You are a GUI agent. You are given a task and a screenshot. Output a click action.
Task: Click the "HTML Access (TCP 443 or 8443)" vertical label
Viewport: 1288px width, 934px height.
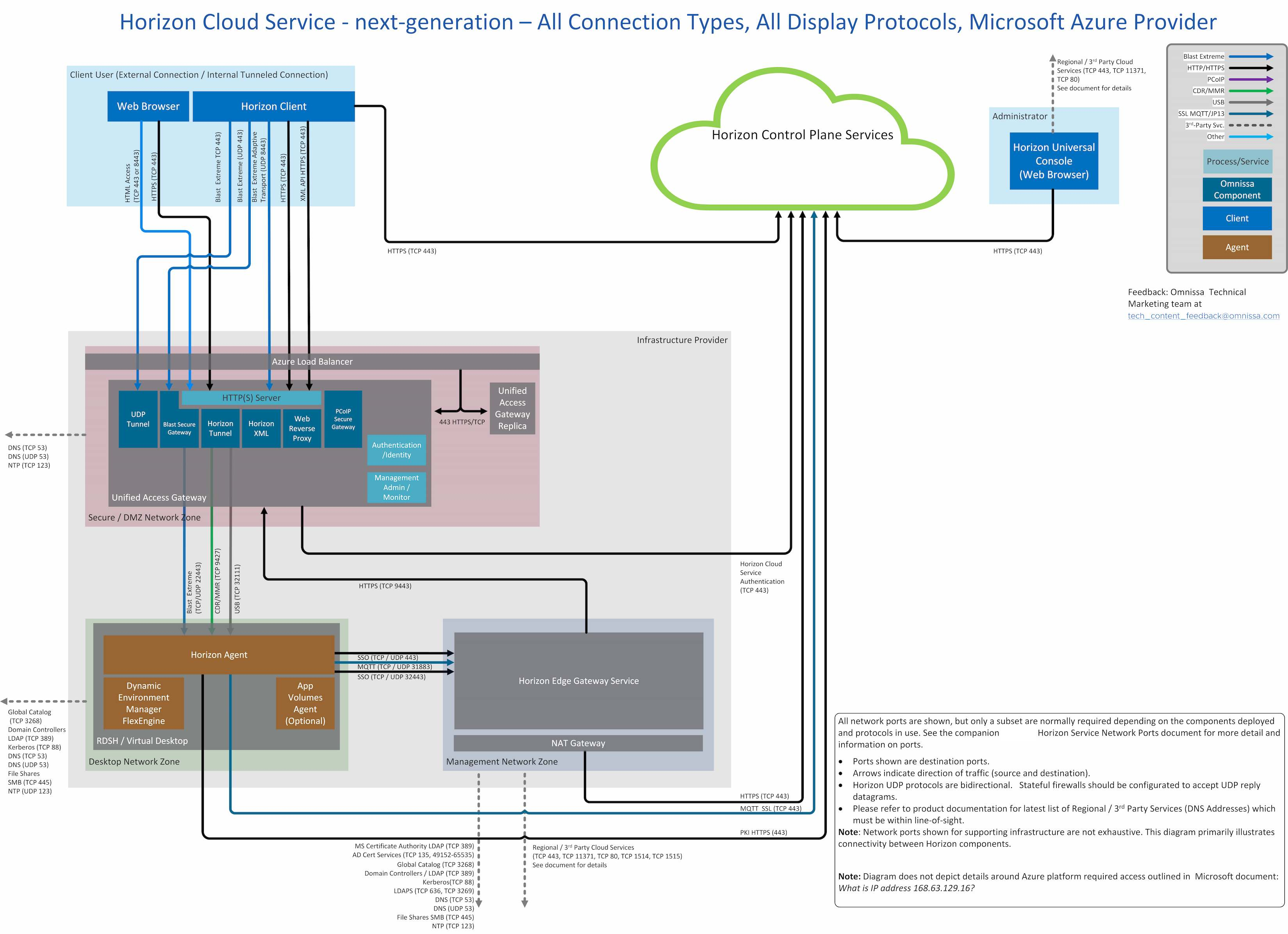point(132,175)
